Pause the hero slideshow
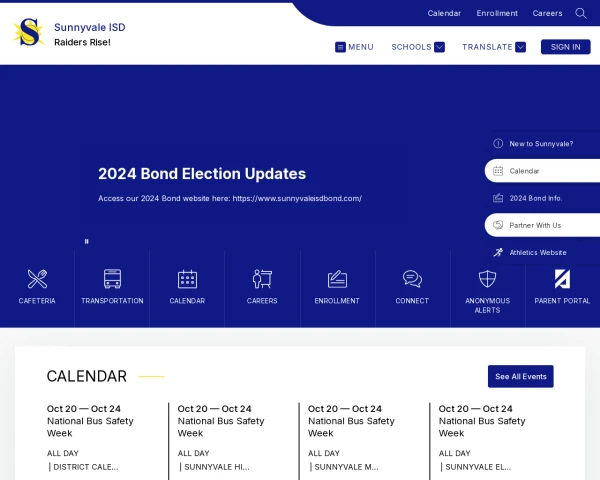The height and width of the screenshot is (480, 600). pyautogui.click(x=87, y=241)
